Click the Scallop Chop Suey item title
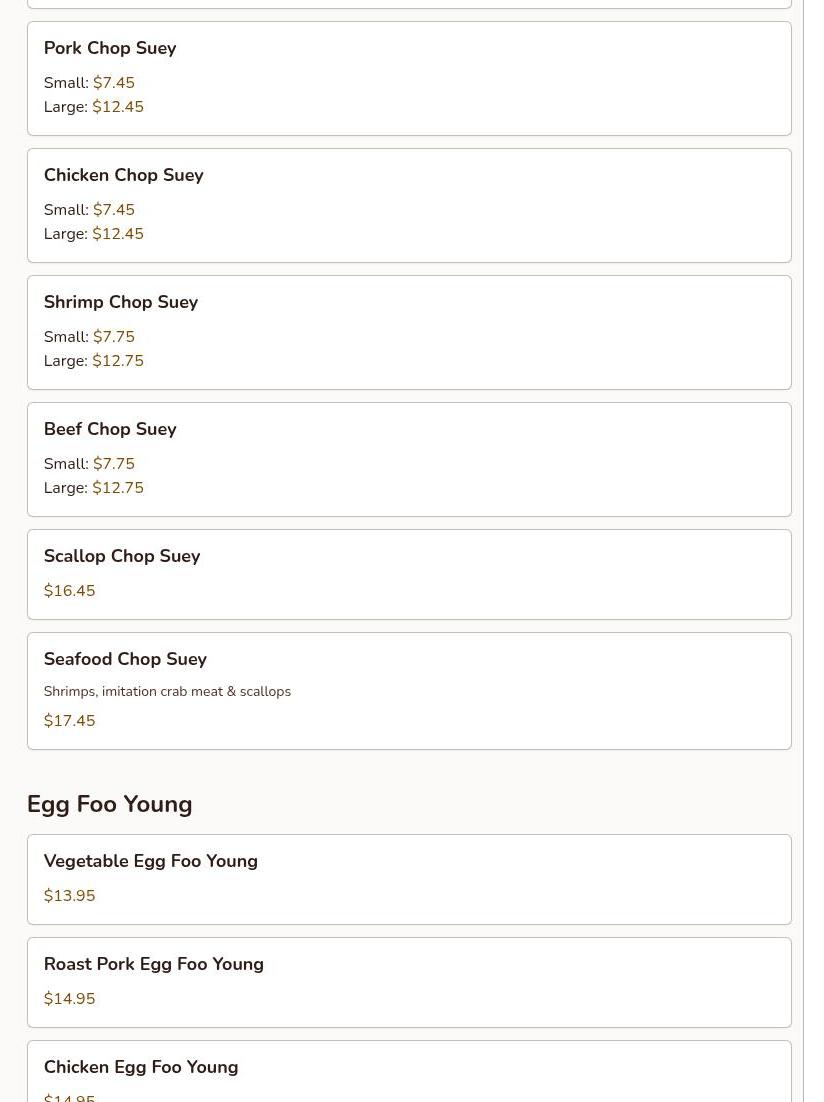 click(x=122, y=556)
